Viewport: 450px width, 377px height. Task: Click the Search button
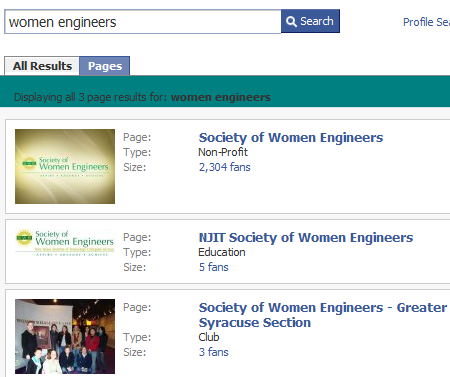pyautogui.click(x=310, y=21)
